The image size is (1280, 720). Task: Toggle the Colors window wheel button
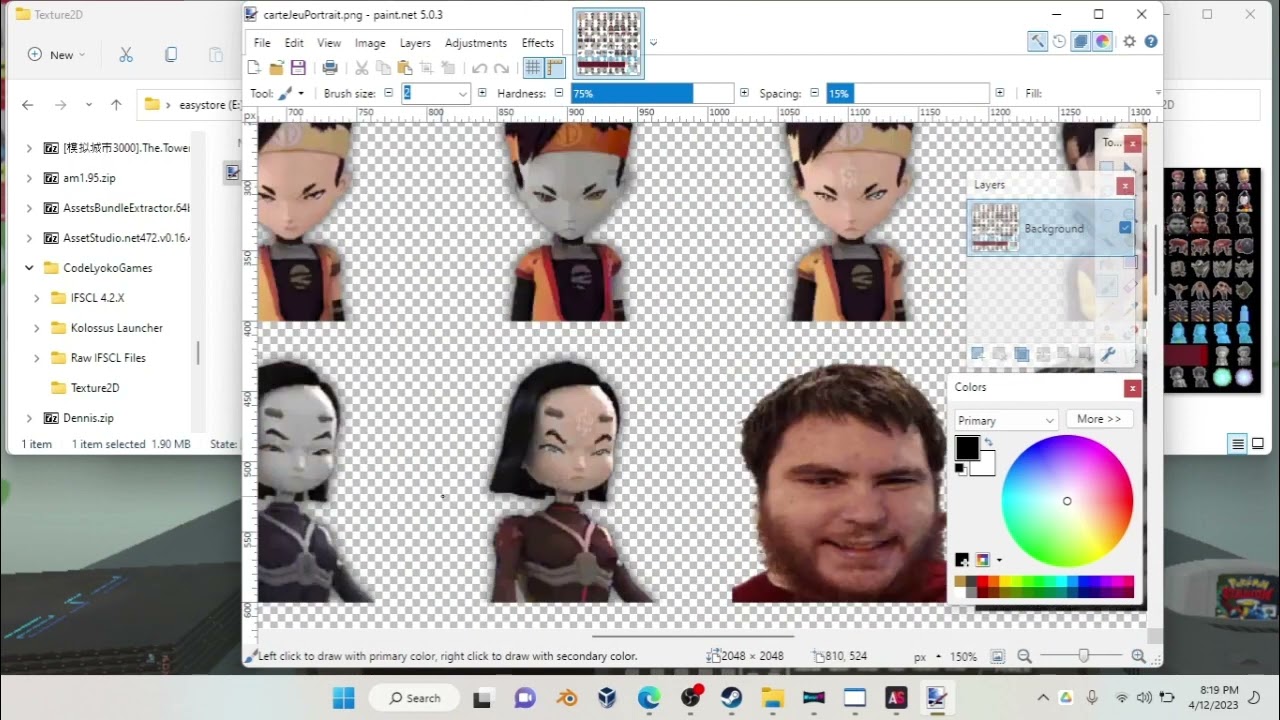pyautogui.click(x=1102, y=41)
